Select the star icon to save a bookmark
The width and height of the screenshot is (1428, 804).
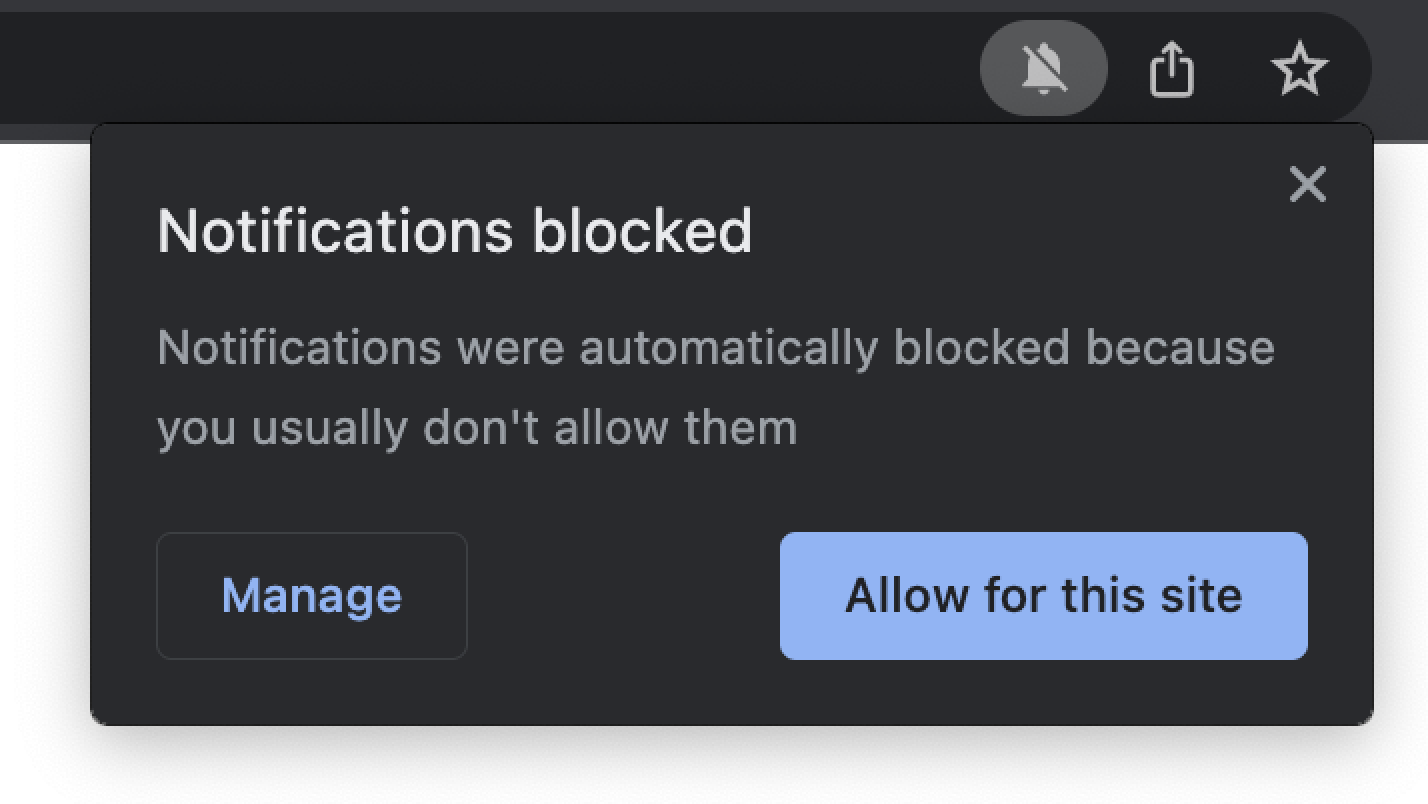click(1300, 67)
